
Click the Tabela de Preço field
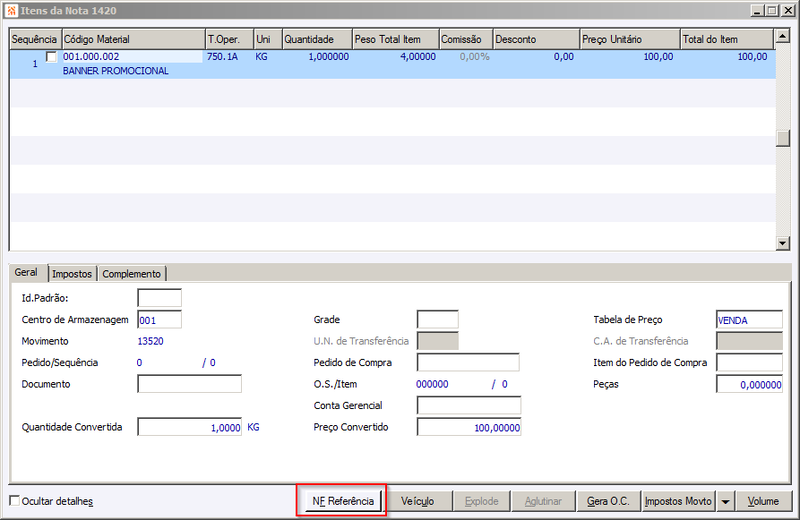pos(749,320)
